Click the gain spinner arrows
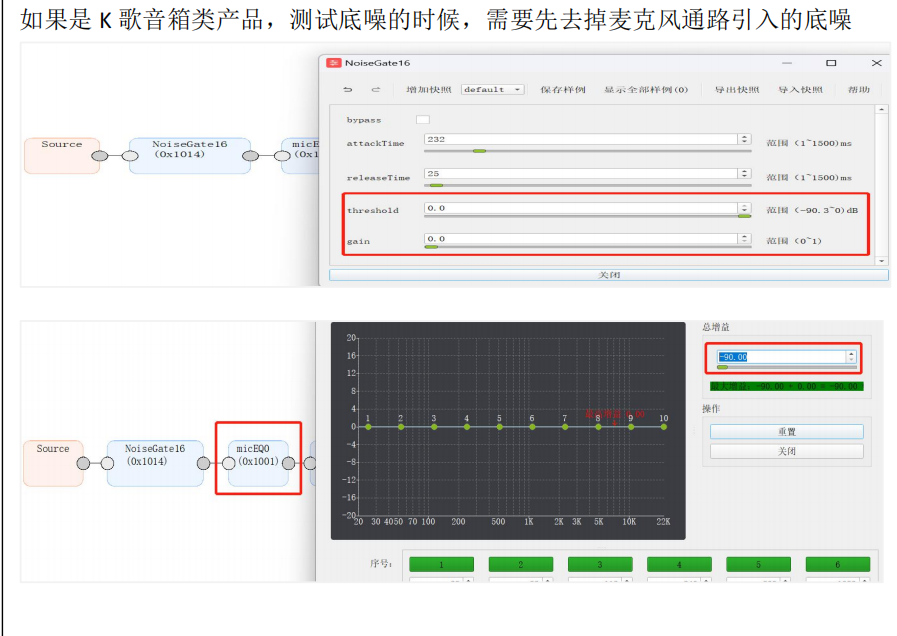Image resolution: width=897 pixels, height=636 pixels. point(744,238)
